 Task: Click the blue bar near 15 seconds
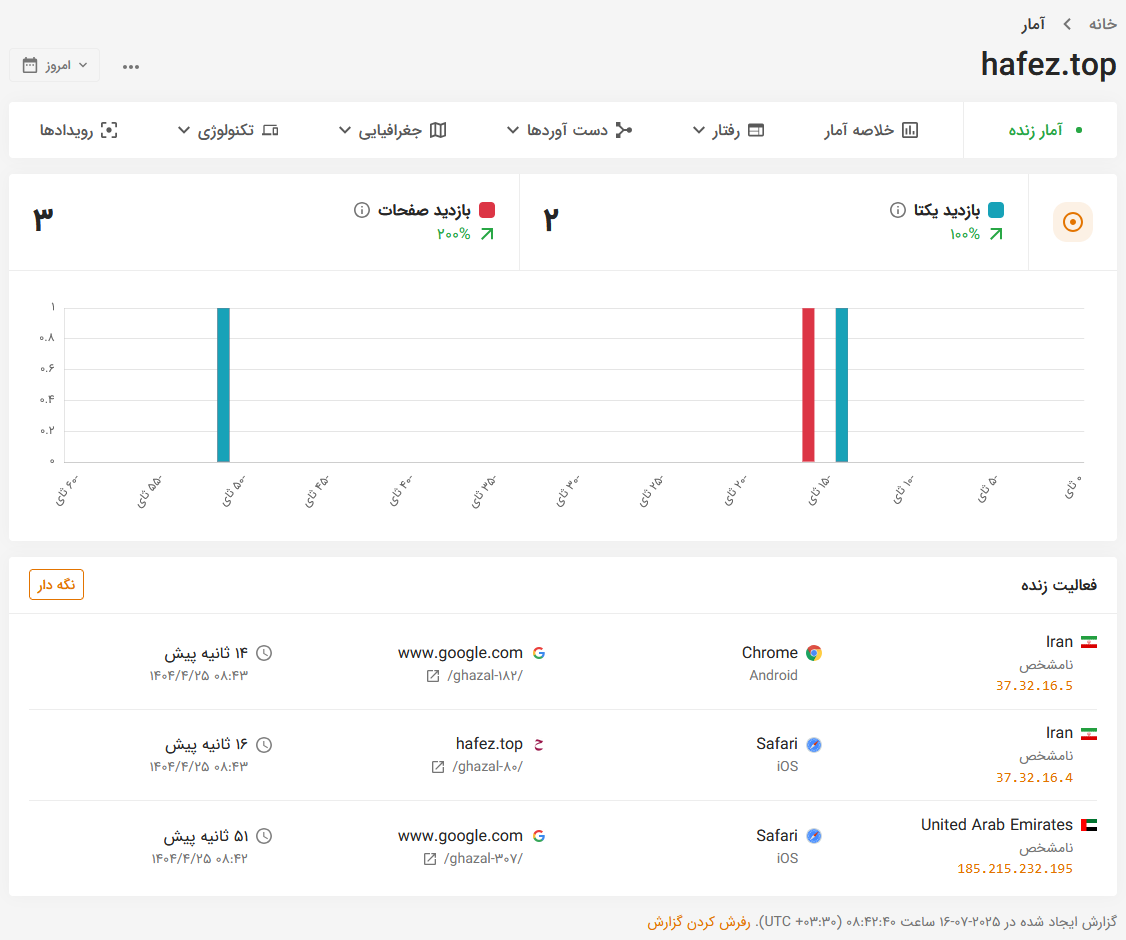click(842, 385)
